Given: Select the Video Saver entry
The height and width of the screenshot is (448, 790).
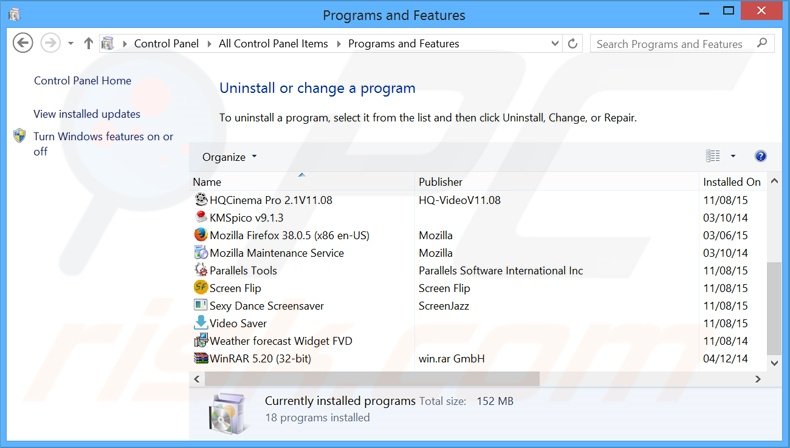Looking at the screenshot, I should [238, 324].
